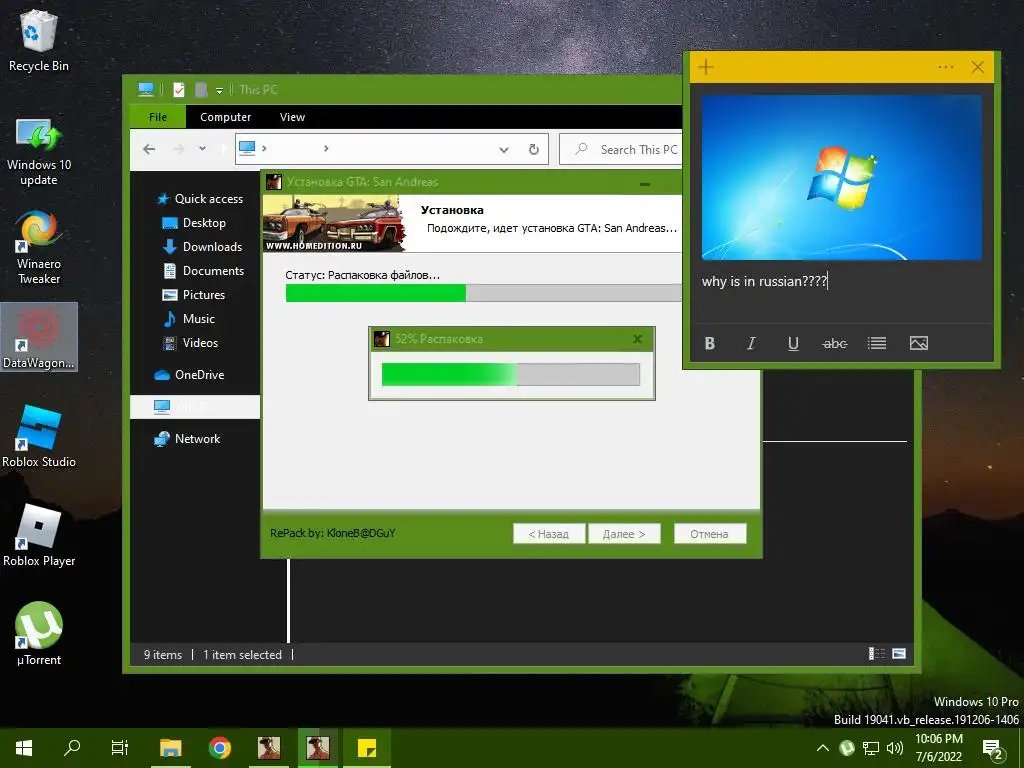Close the 52% Распаковка progress dialog
The width and height of the screenshot is (1024, 768).
(x=637, y=339)
